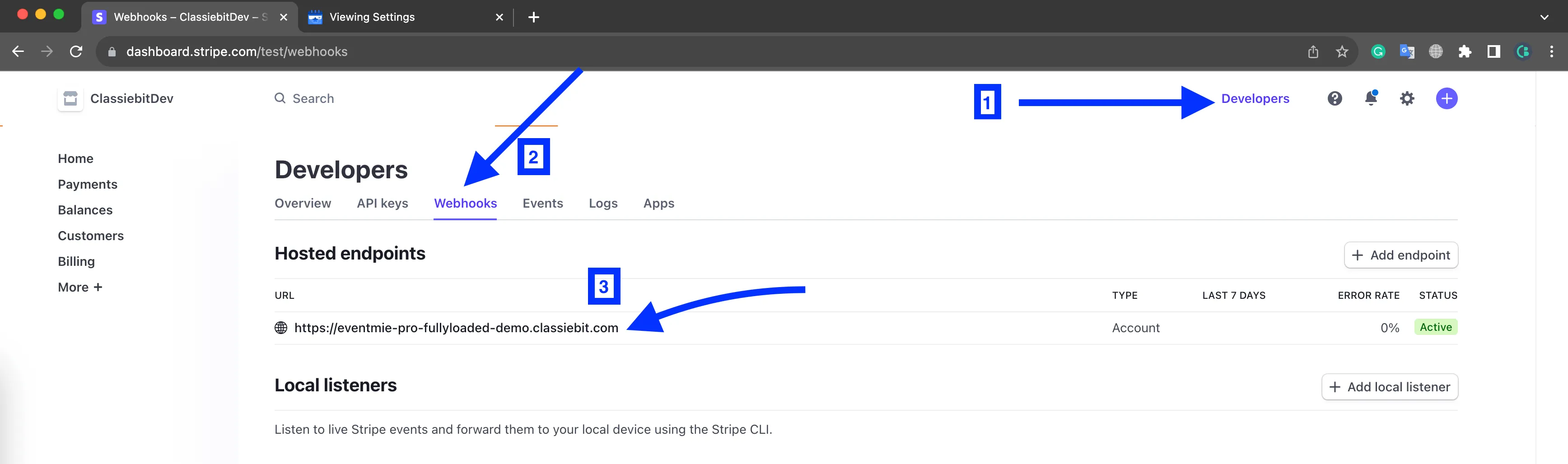Click the bookmark star in the address bar
Image resolution: width=1568 pixels, height=464 pixels.
[1342, 52]
